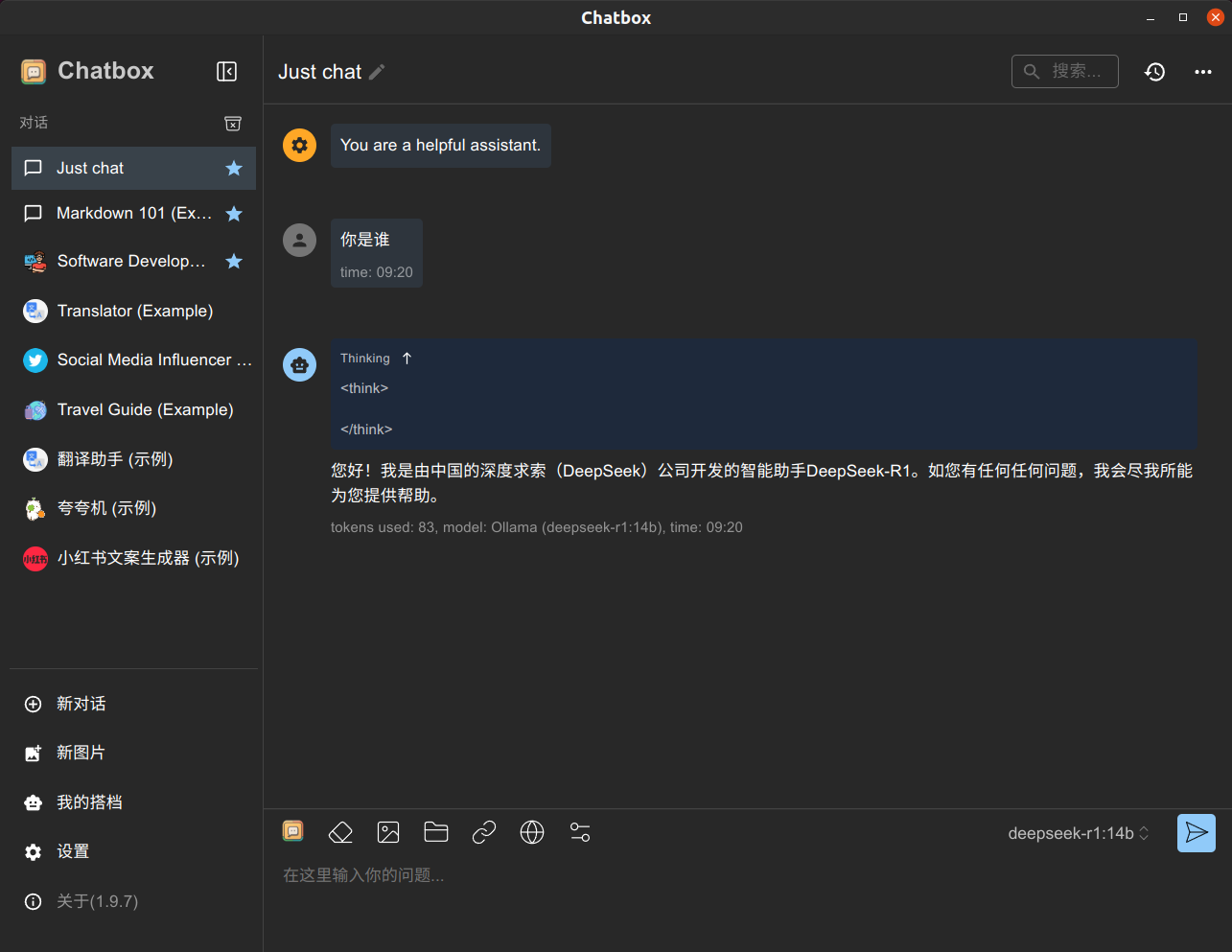Collapse the sidebar panel

(227, 72)
